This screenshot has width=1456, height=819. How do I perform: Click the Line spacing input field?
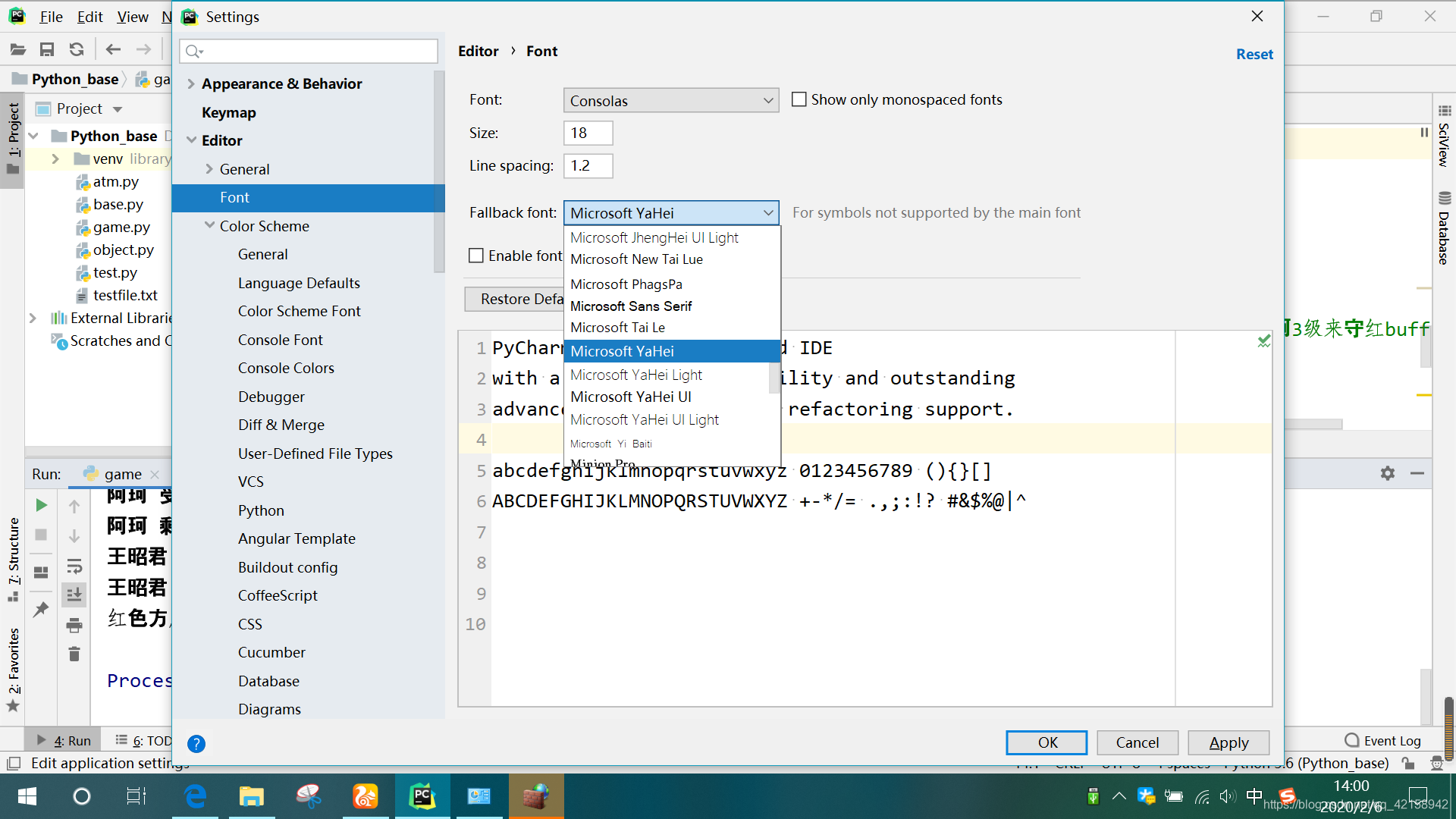(588, 165)
